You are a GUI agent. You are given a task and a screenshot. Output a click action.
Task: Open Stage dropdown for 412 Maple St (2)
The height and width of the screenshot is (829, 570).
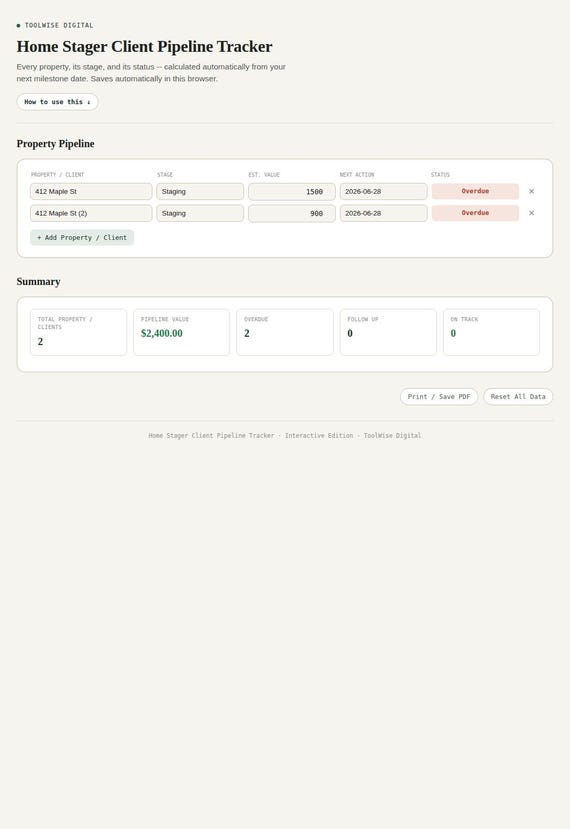click(x=200, y=213)
